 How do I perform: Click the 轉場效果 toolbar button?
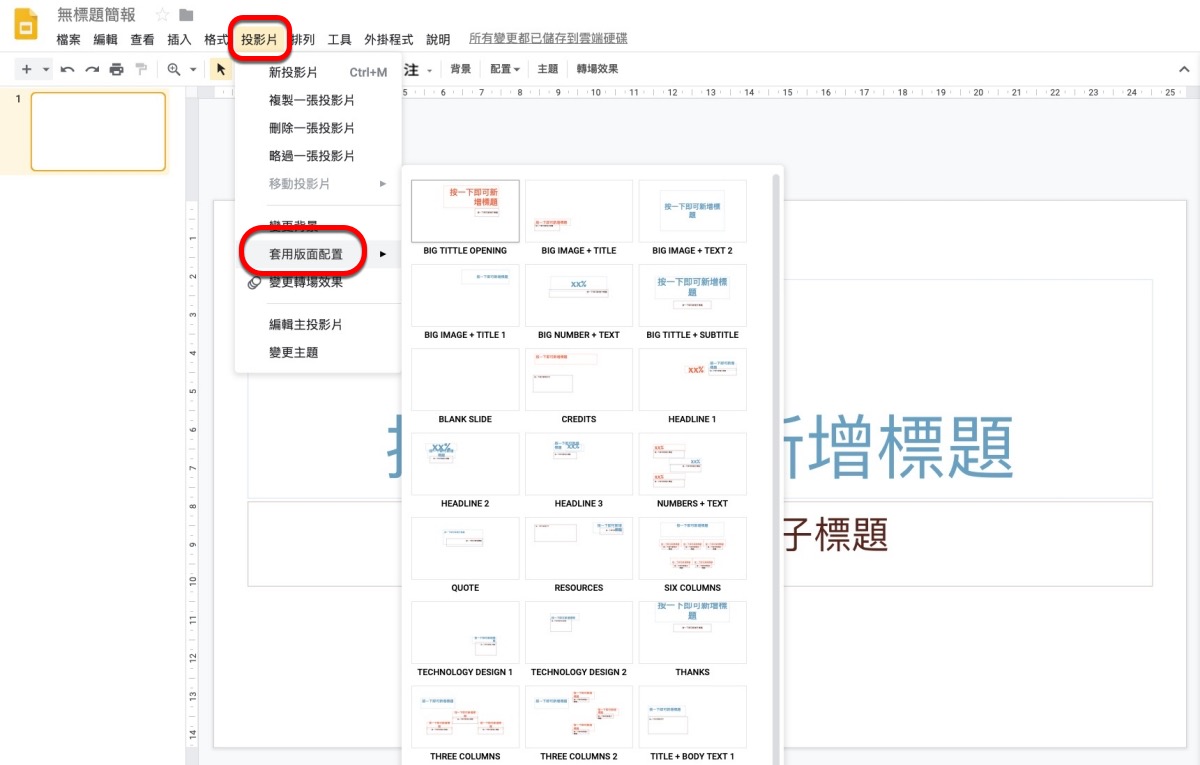tap(597, 69)
